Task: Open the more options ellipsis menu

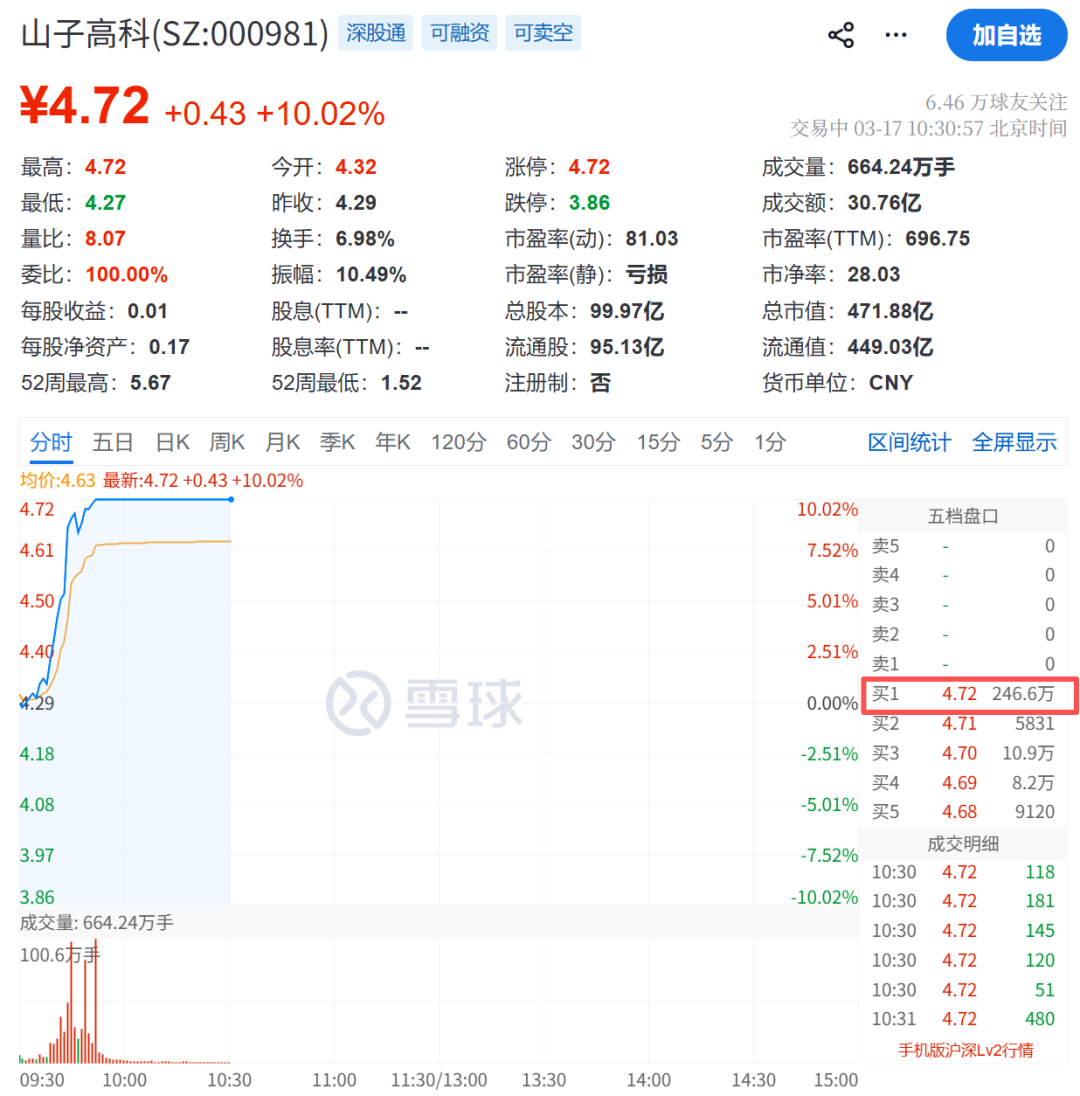Action: [895, 34]
